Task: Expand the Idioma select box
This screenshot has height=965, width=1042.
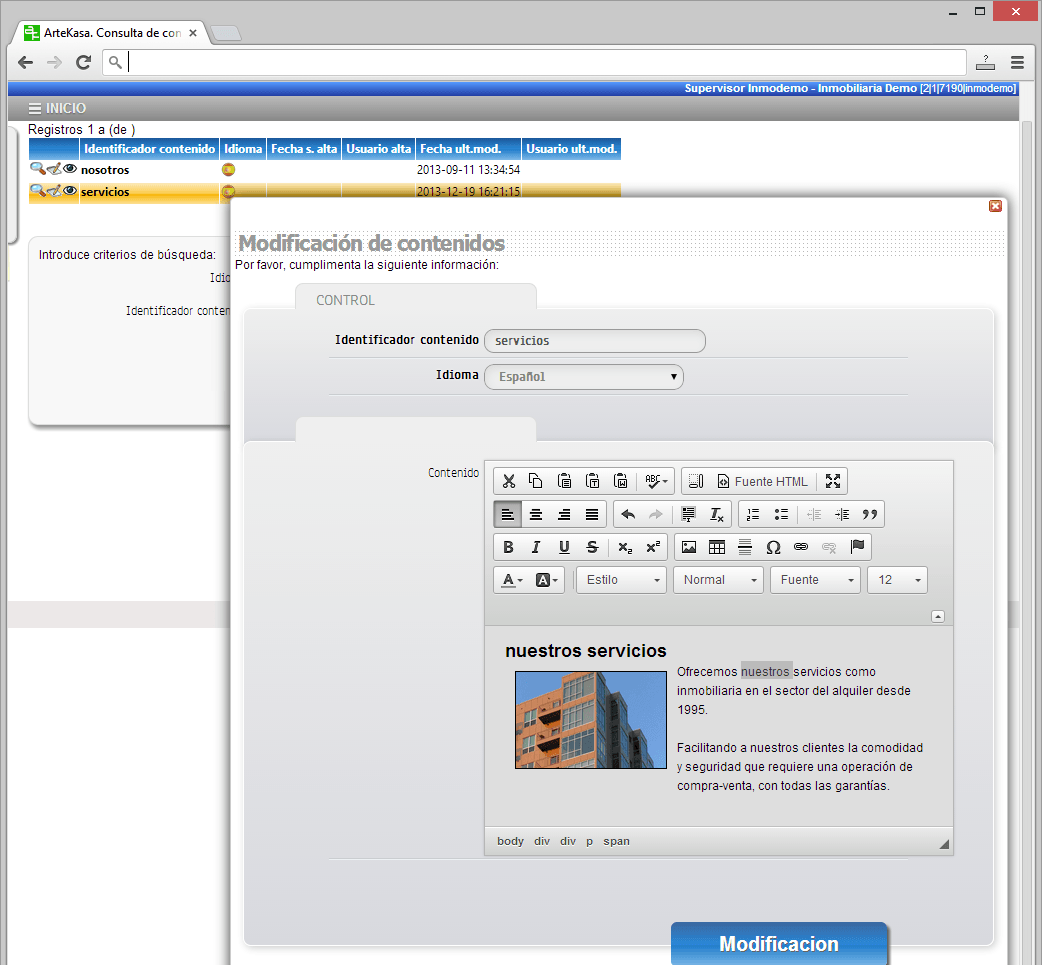Action: (584, 377)
